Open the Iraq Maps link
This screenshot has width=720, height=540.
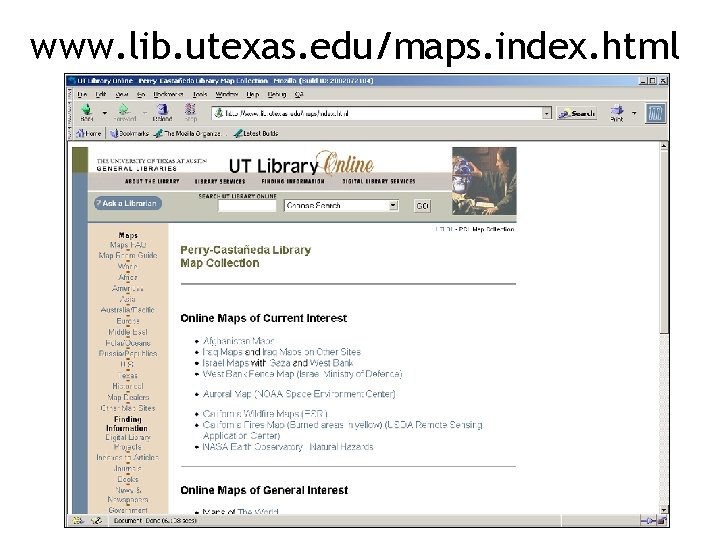point(222,352)
